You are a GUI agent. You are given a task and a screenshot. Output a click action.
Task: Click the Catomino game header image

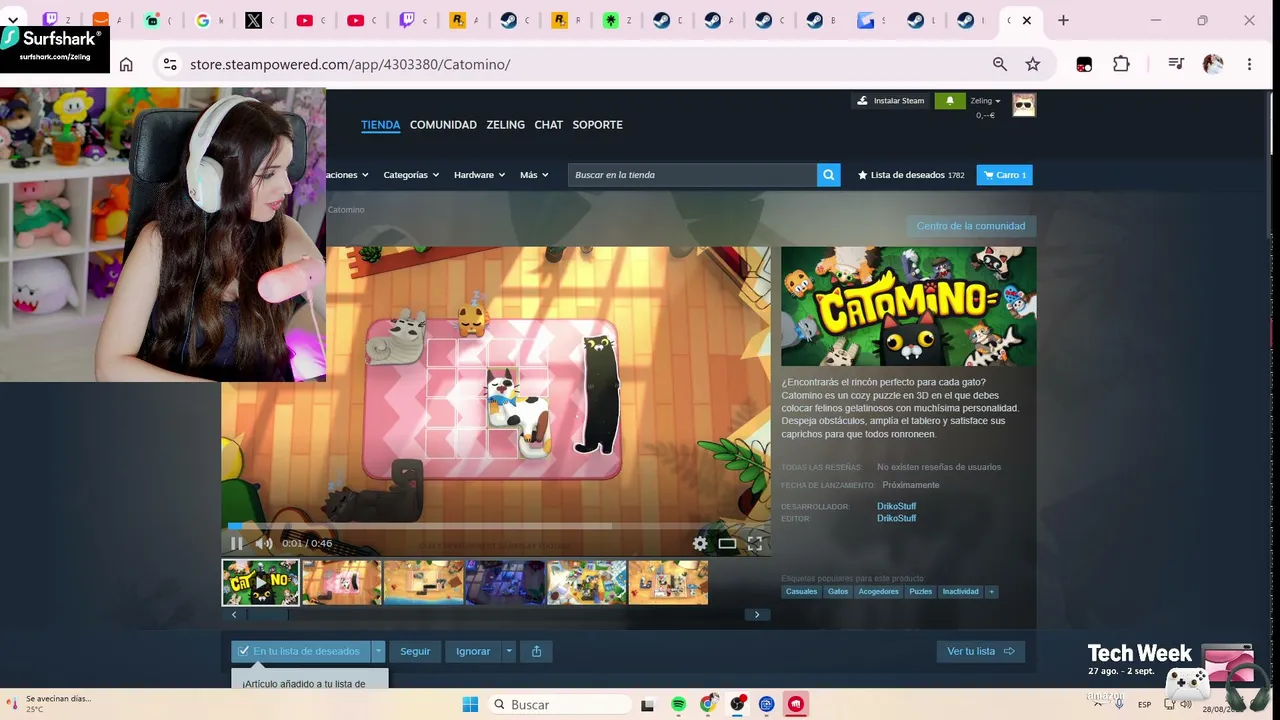pos(909,307)
